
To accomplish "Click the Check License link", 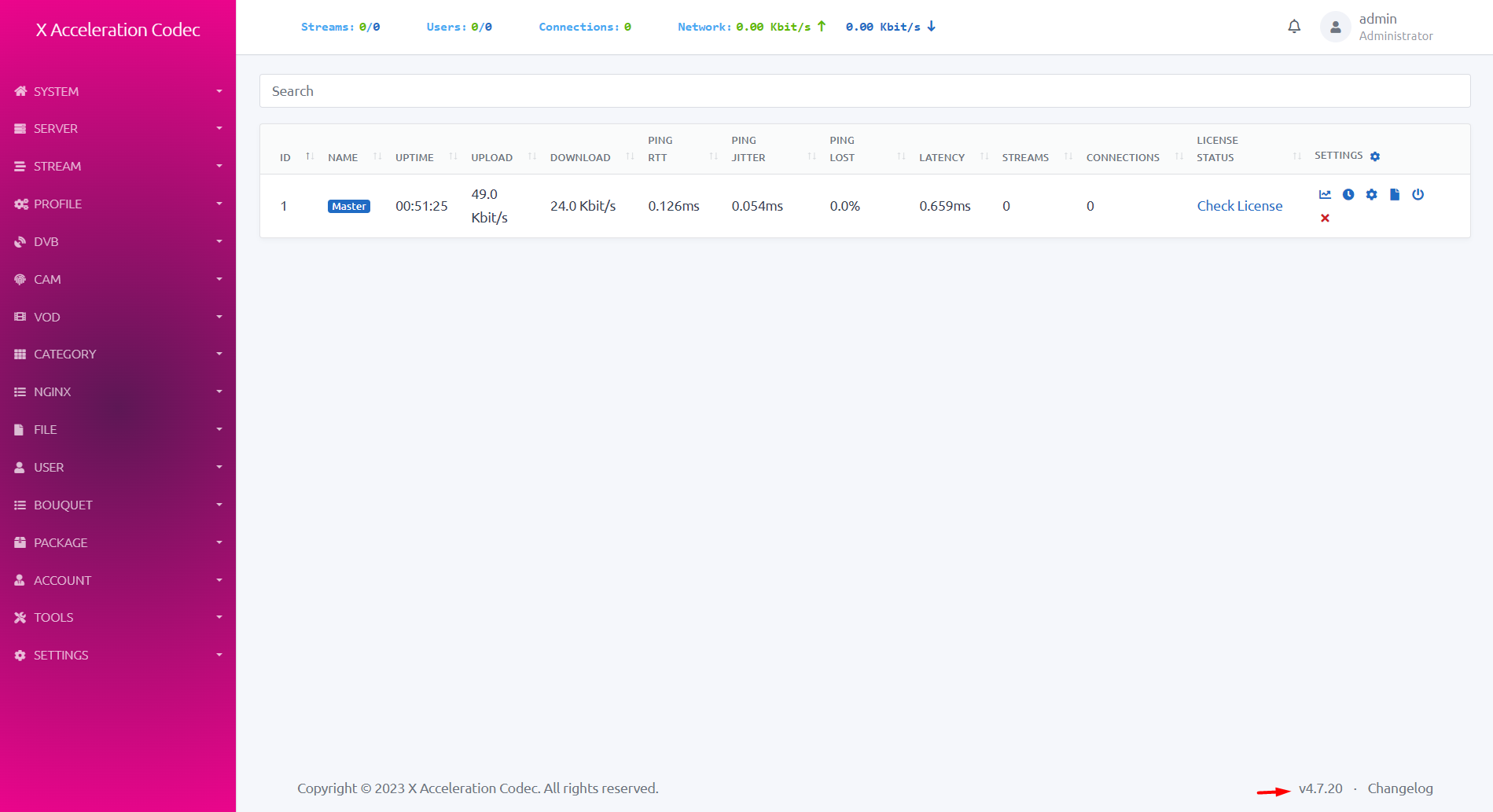I will click(1239, 206).
